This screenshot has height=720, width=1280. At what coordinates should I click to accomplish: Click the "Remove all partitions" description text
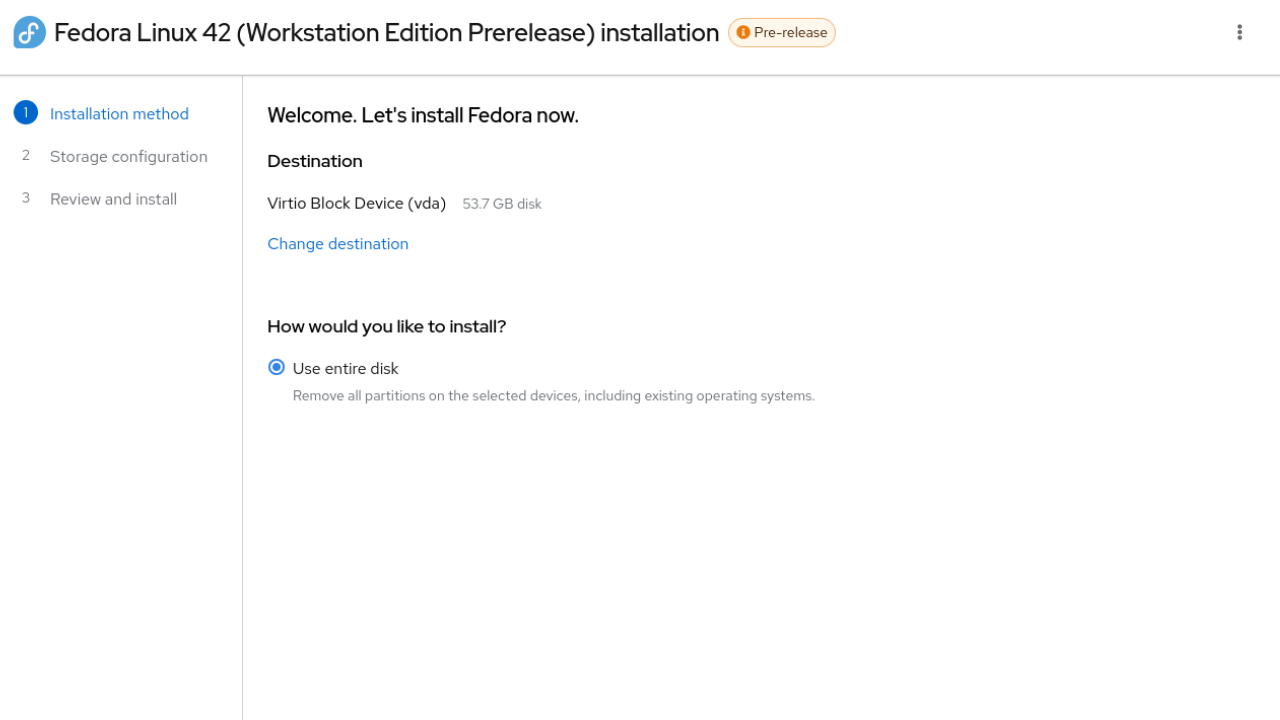[x=553, y=396]
